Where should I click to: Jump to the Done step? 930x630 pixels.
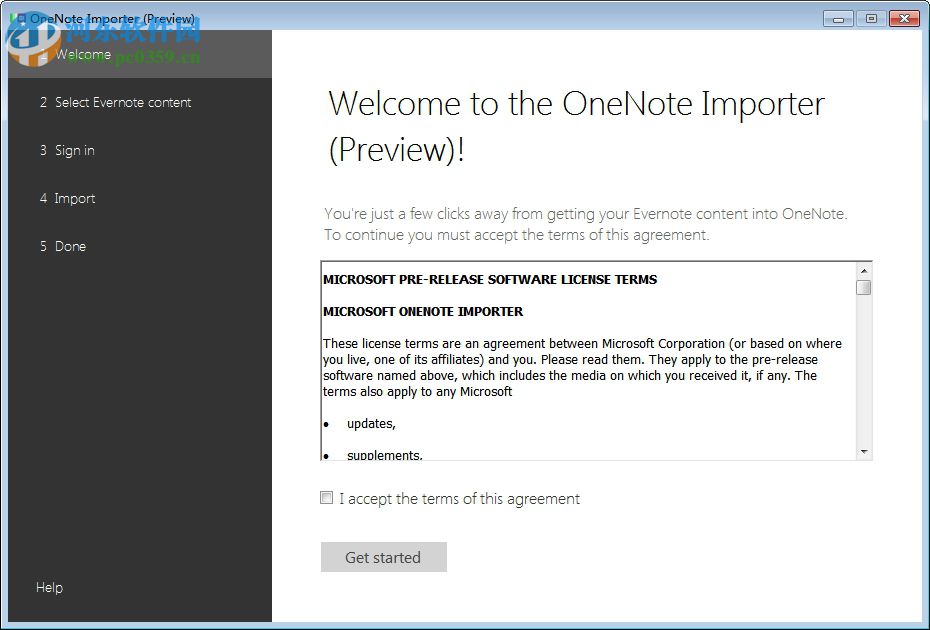[70, 246]
